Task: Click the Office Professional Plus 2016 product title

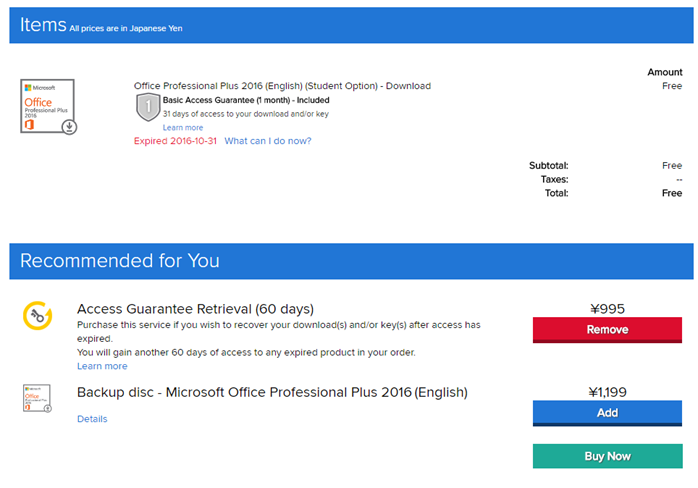Action: pos(282,86)
